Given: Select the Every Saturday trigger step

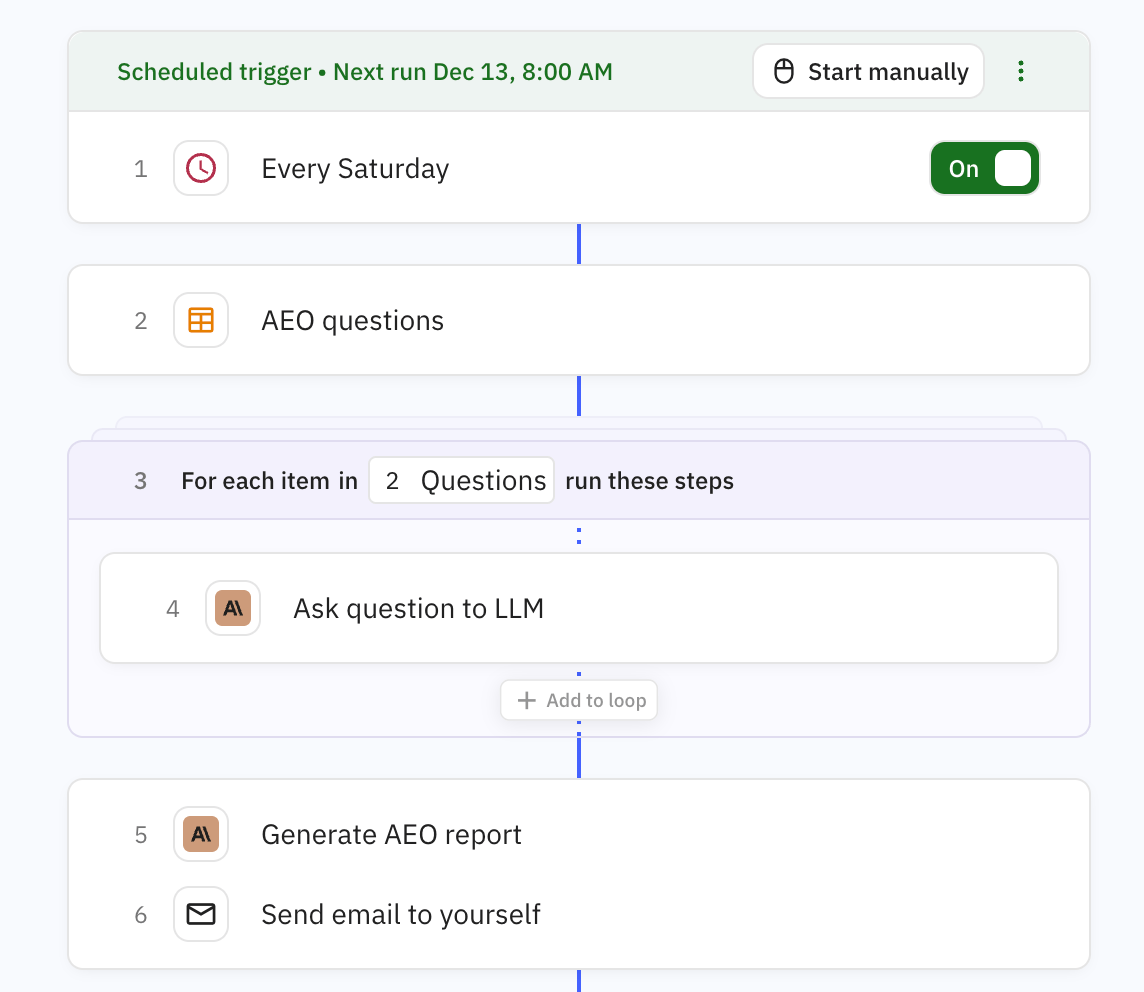Looking at the screenshot, I should [x=355, y=169].
